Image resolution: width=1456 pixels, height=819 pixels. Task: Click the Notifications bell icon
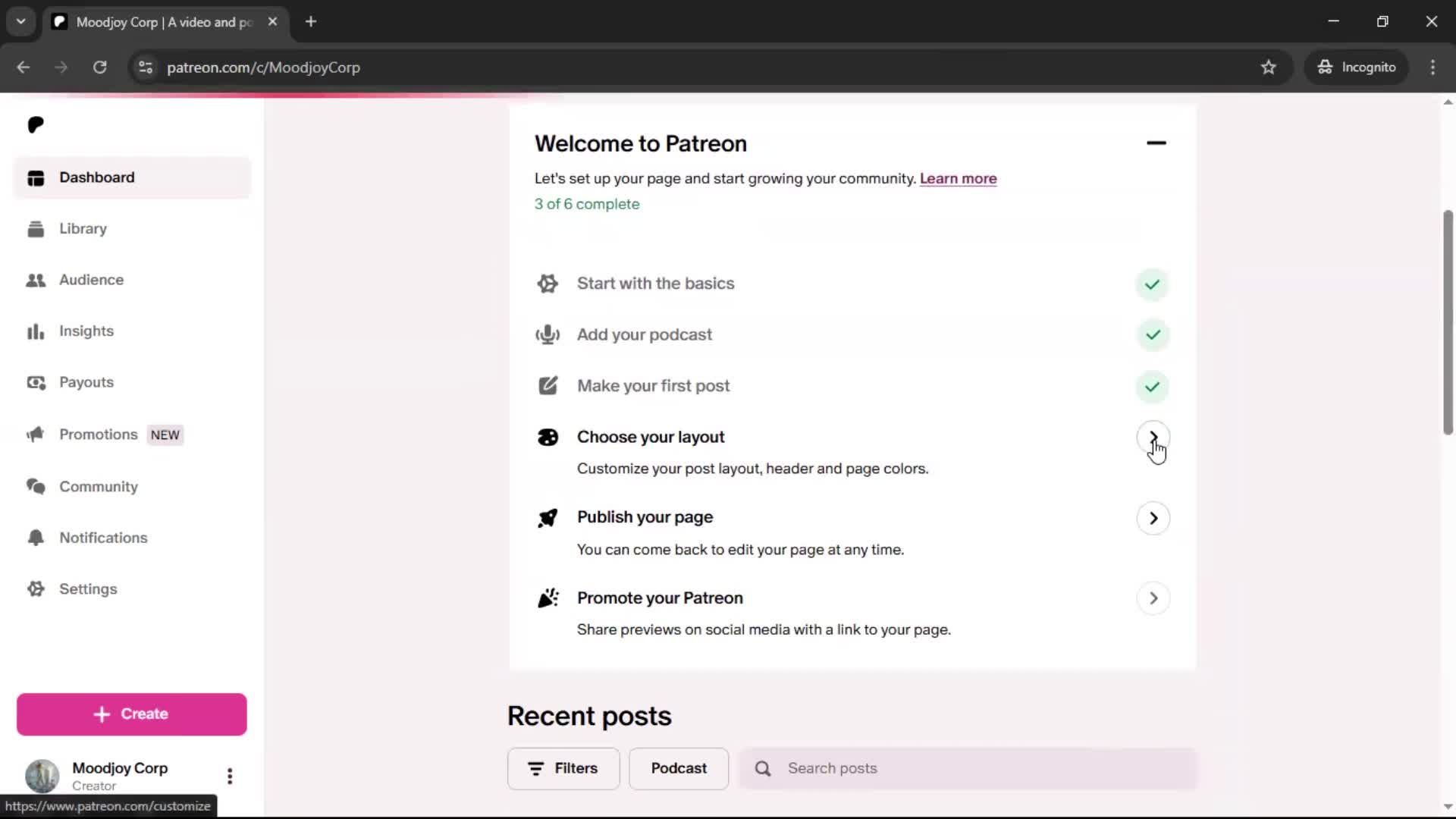pyautogui.click(x=36, y=538)
